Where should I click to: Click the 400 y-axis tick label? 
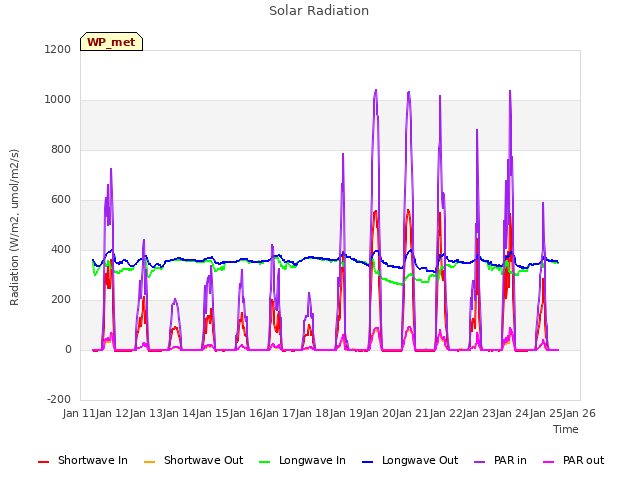(61, 249)
